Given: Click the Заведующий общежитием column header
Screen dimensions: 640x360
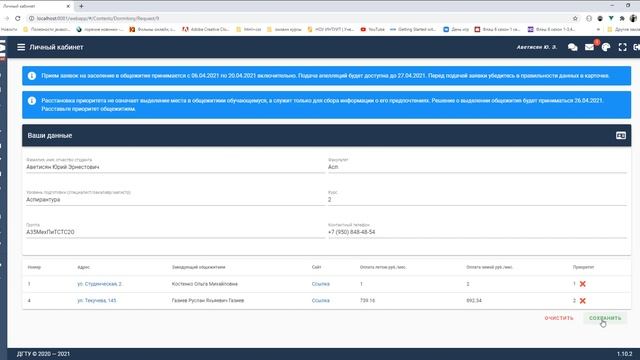Looking at the screenshot, I should tap(198, 267).
